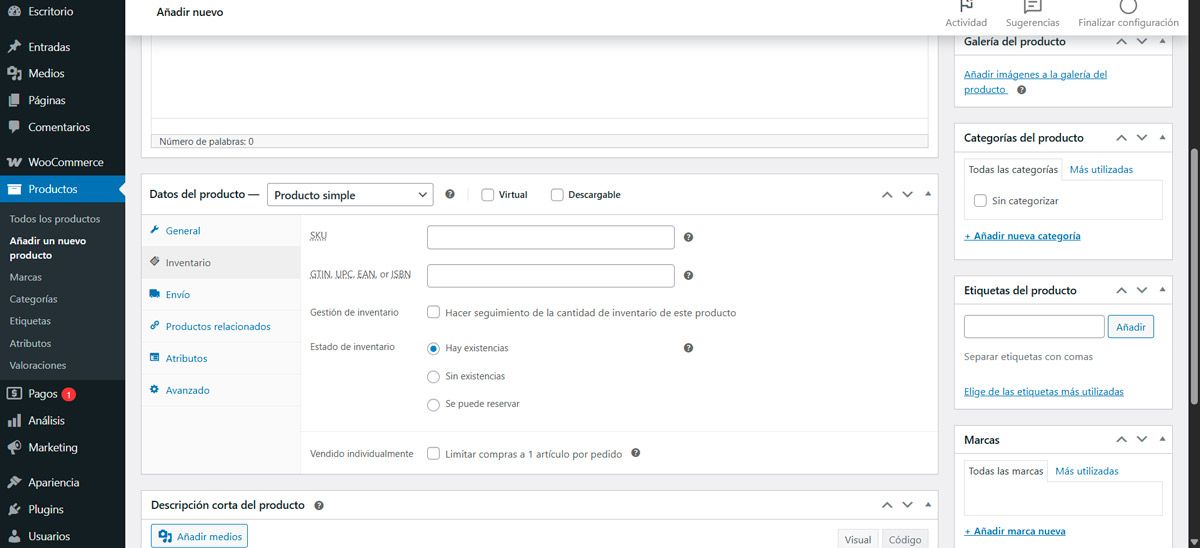Click help icon for Estado de inventario
Screen dimensions: 1200x548
(x=688, y=348)
